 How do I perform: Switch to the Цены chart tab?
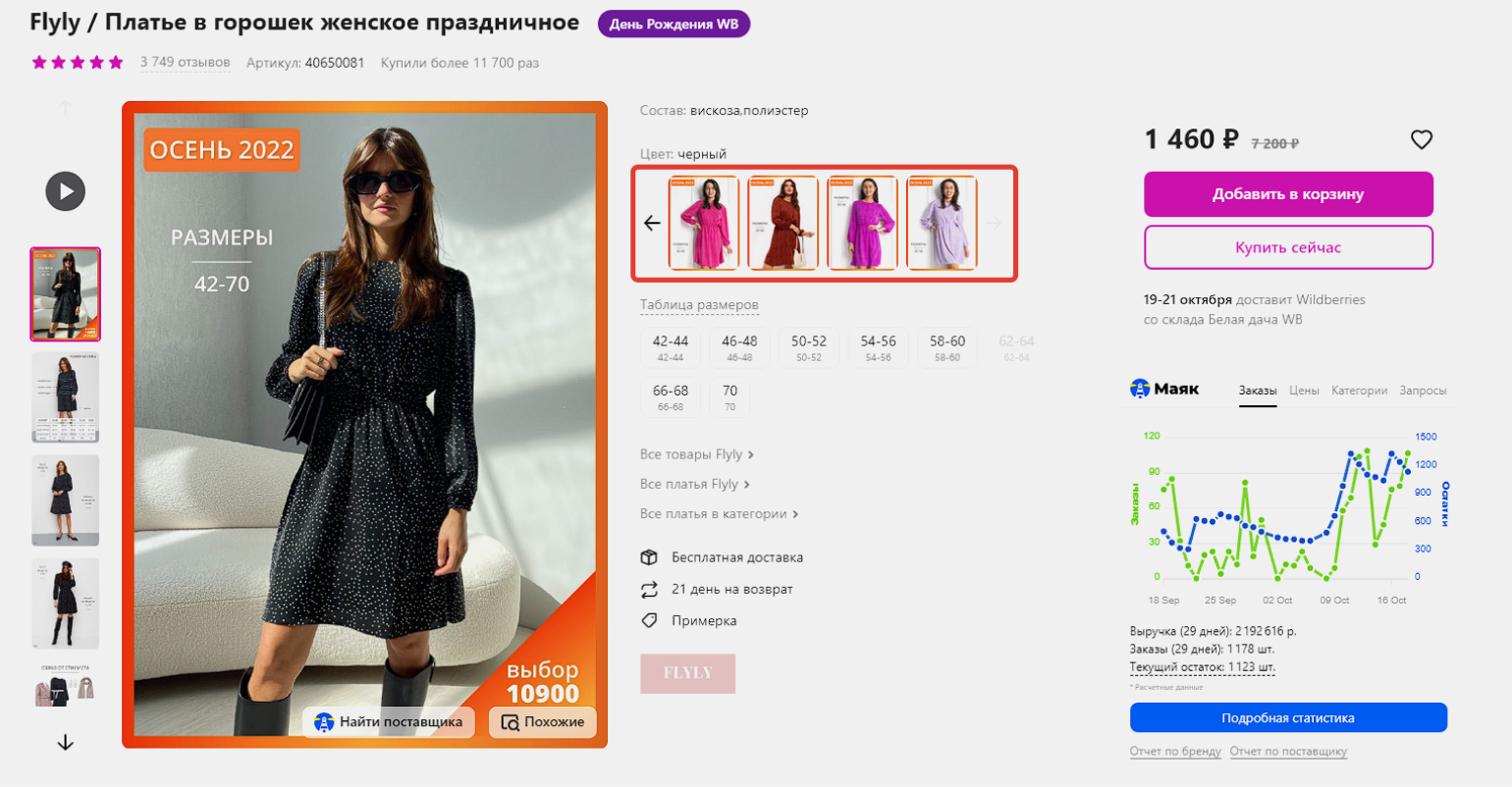[x=1304, y=391]
